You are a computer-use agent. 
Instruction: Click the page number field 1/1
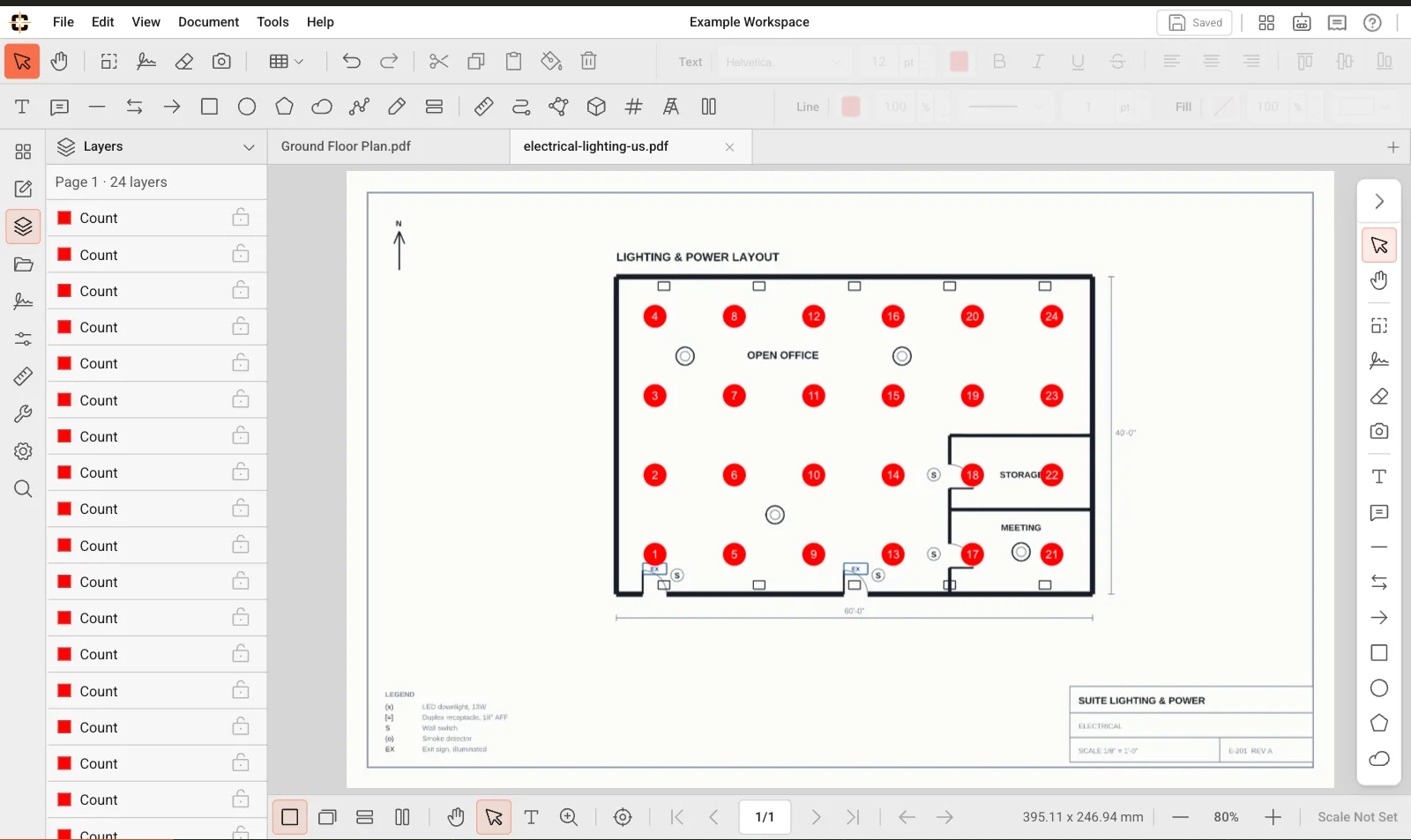765,817
